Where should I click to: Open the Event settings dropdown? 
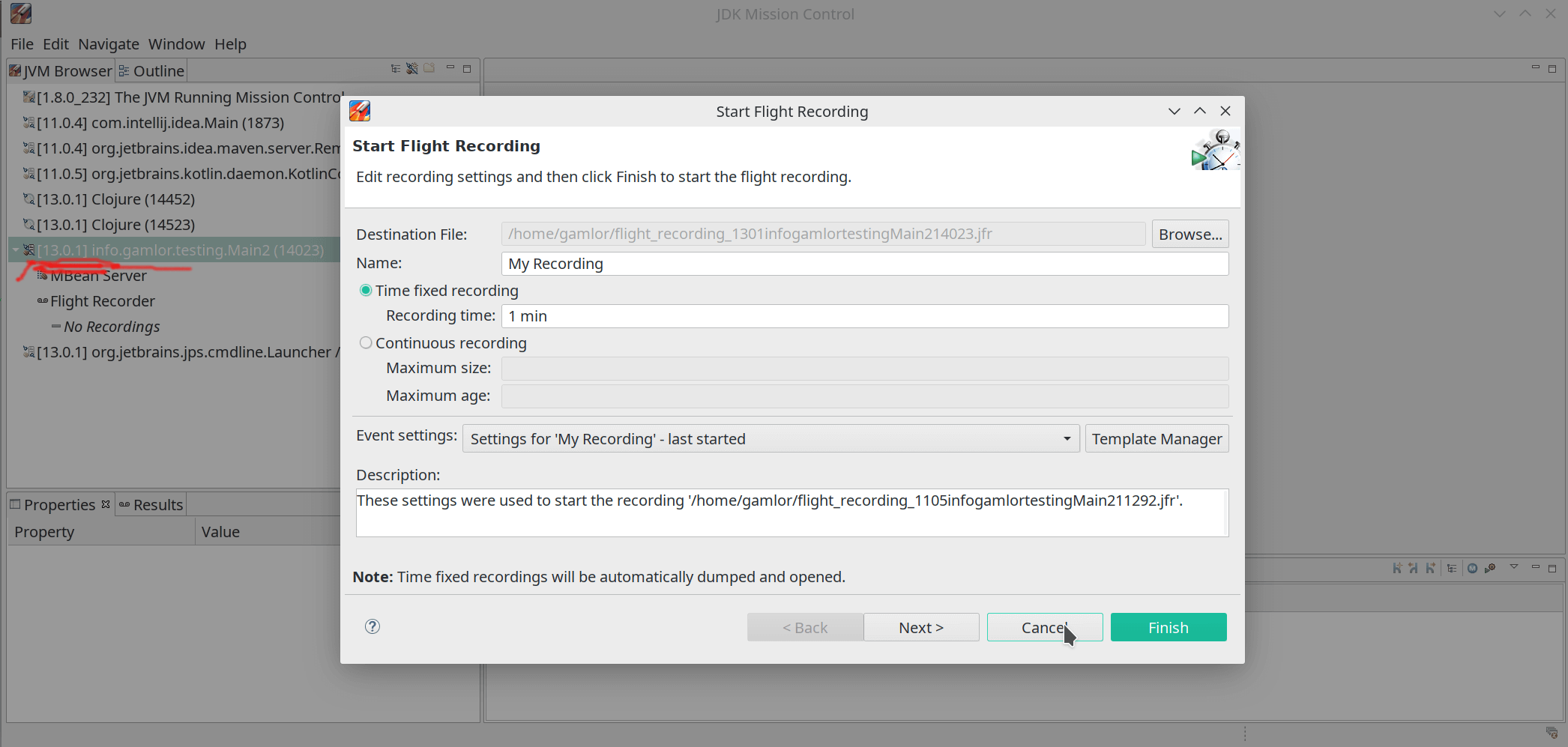(771, 438)
